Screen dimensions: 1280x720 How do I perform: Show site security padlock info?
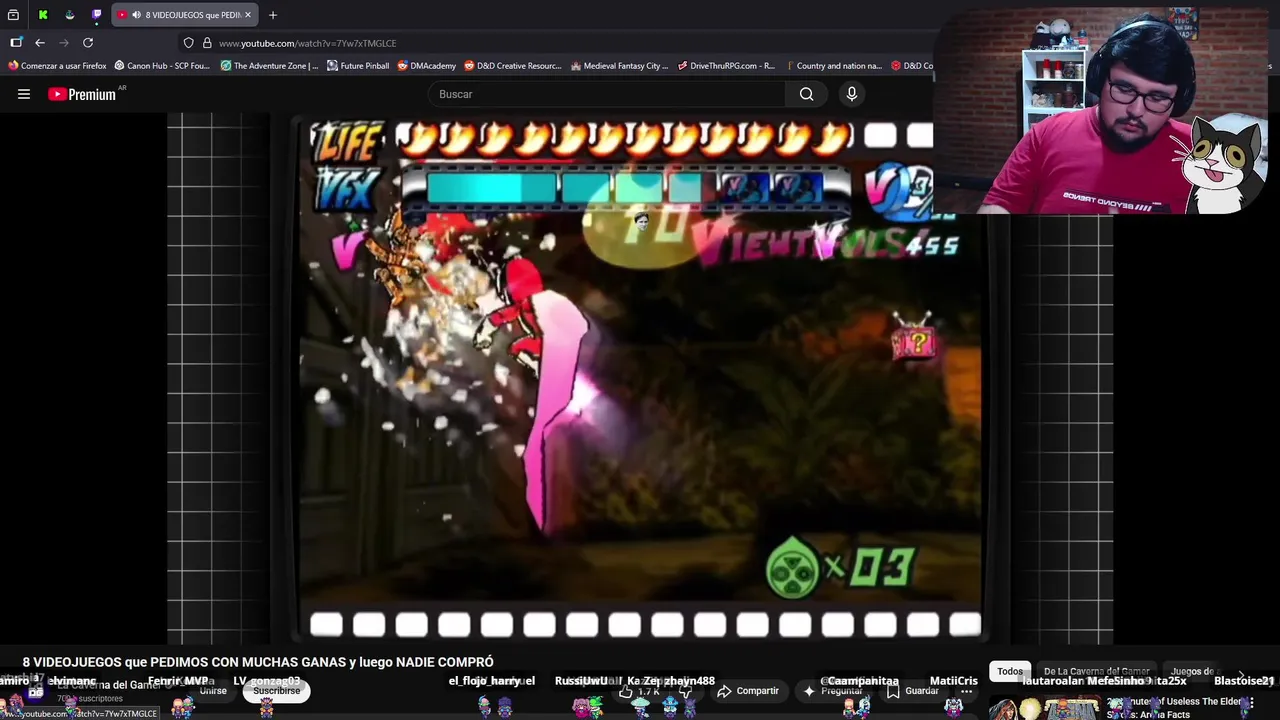tap(207, 43)
